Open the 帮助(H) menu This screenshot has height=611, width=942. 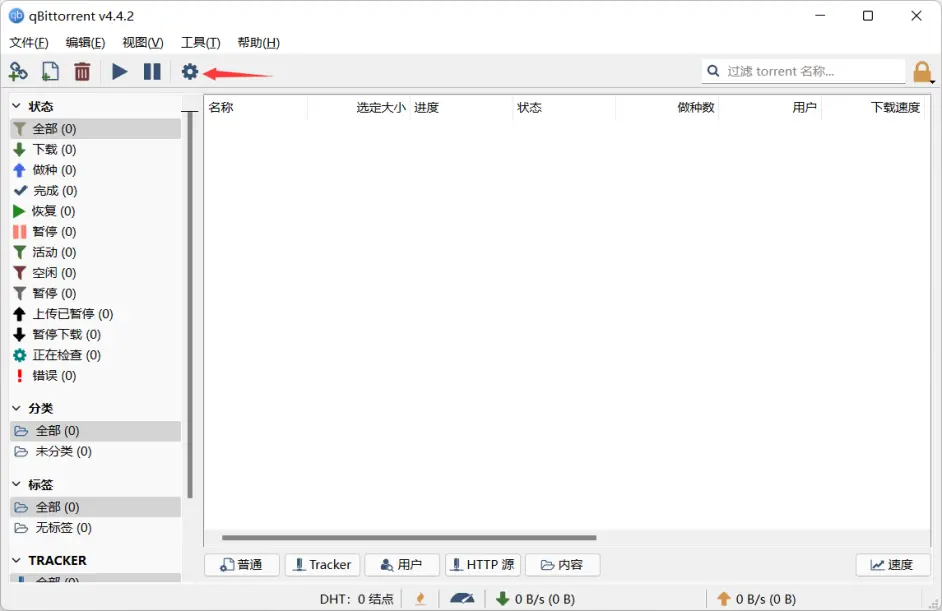pos(258,43)
